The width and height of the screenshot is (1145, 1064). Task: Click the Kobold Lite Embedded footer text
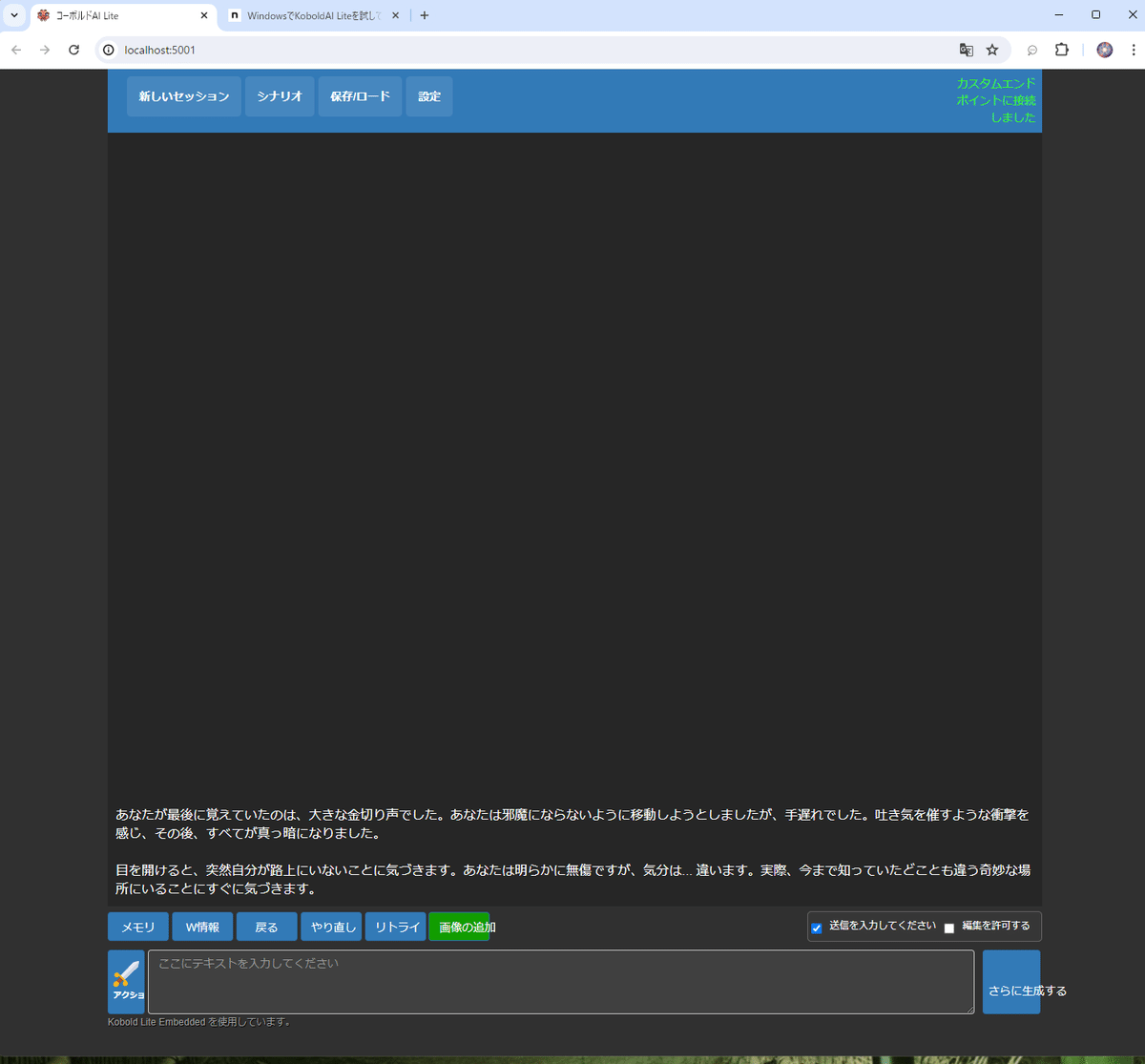(x=199, y=1021)
